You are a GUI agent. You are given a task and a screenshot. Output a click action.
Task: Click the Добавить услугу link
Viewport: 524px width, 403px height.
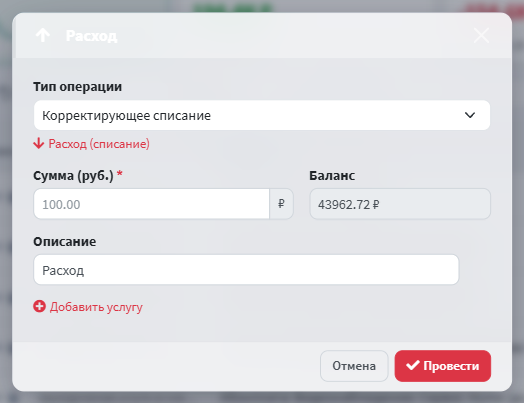[96, 307]
